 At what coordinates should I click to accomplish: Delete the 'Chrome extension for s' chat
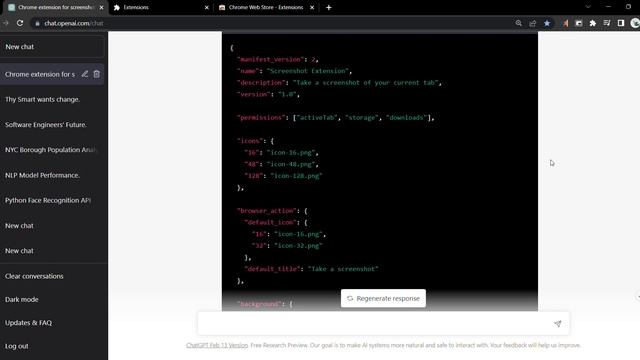[x=97, y=74]
